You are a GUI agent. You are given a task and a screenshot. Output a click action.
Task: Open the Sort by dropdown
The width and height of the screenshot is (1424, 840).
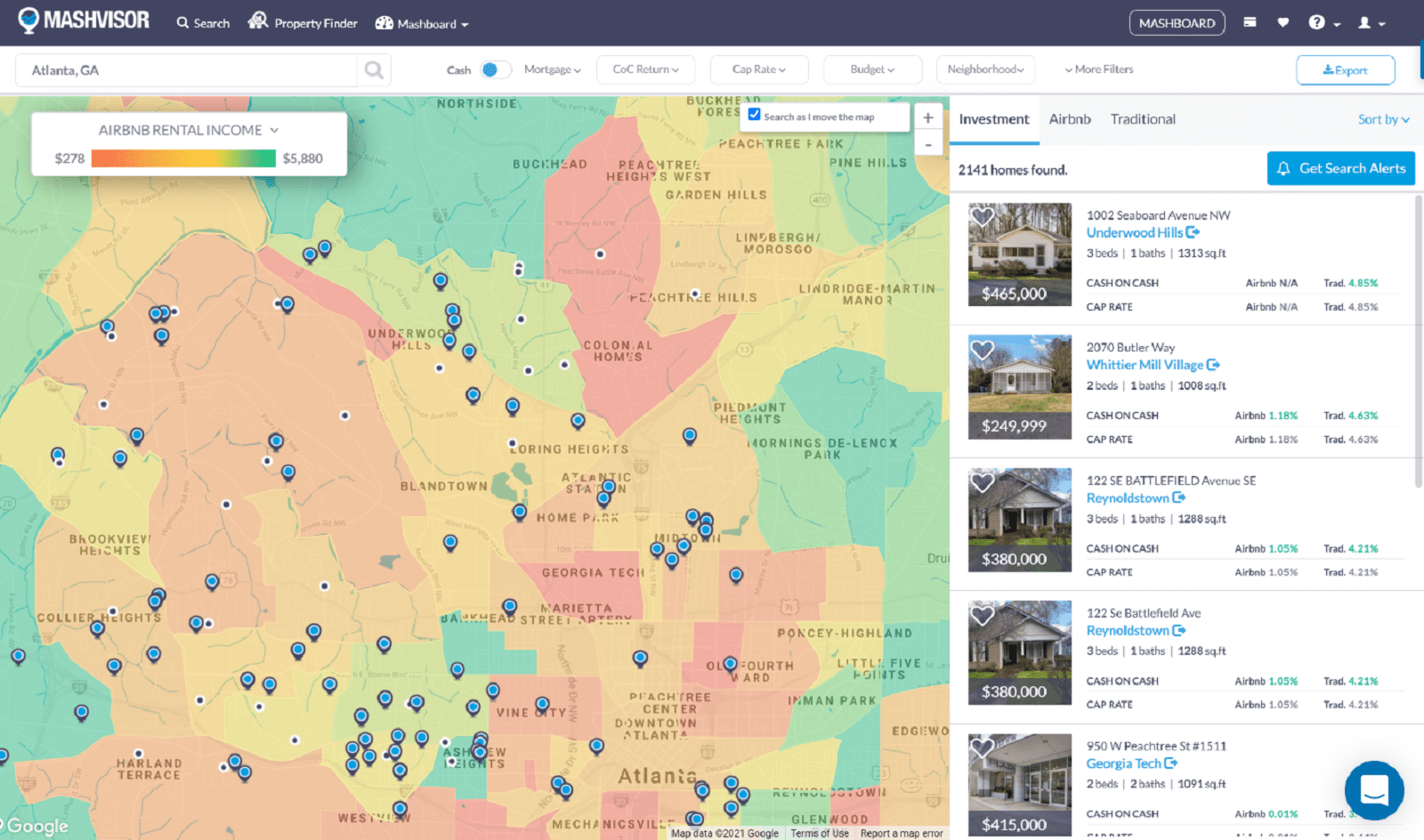pyautogui.click(x=1383, y=118)
